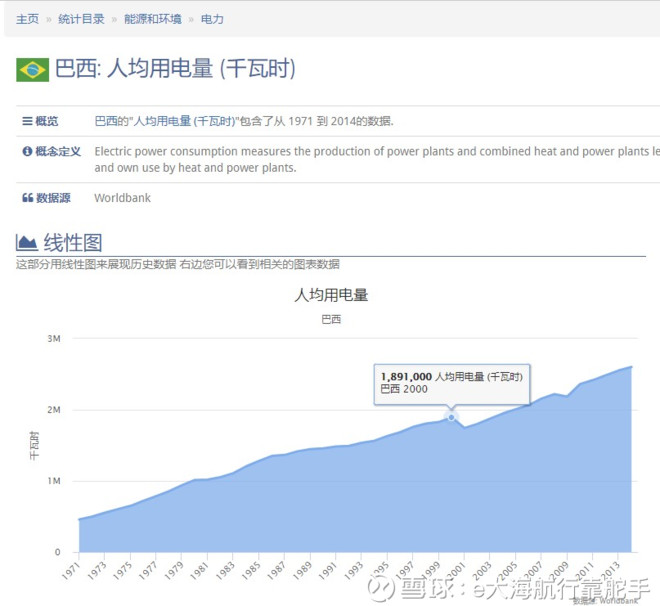Click the 3M y-axis label

54,338
